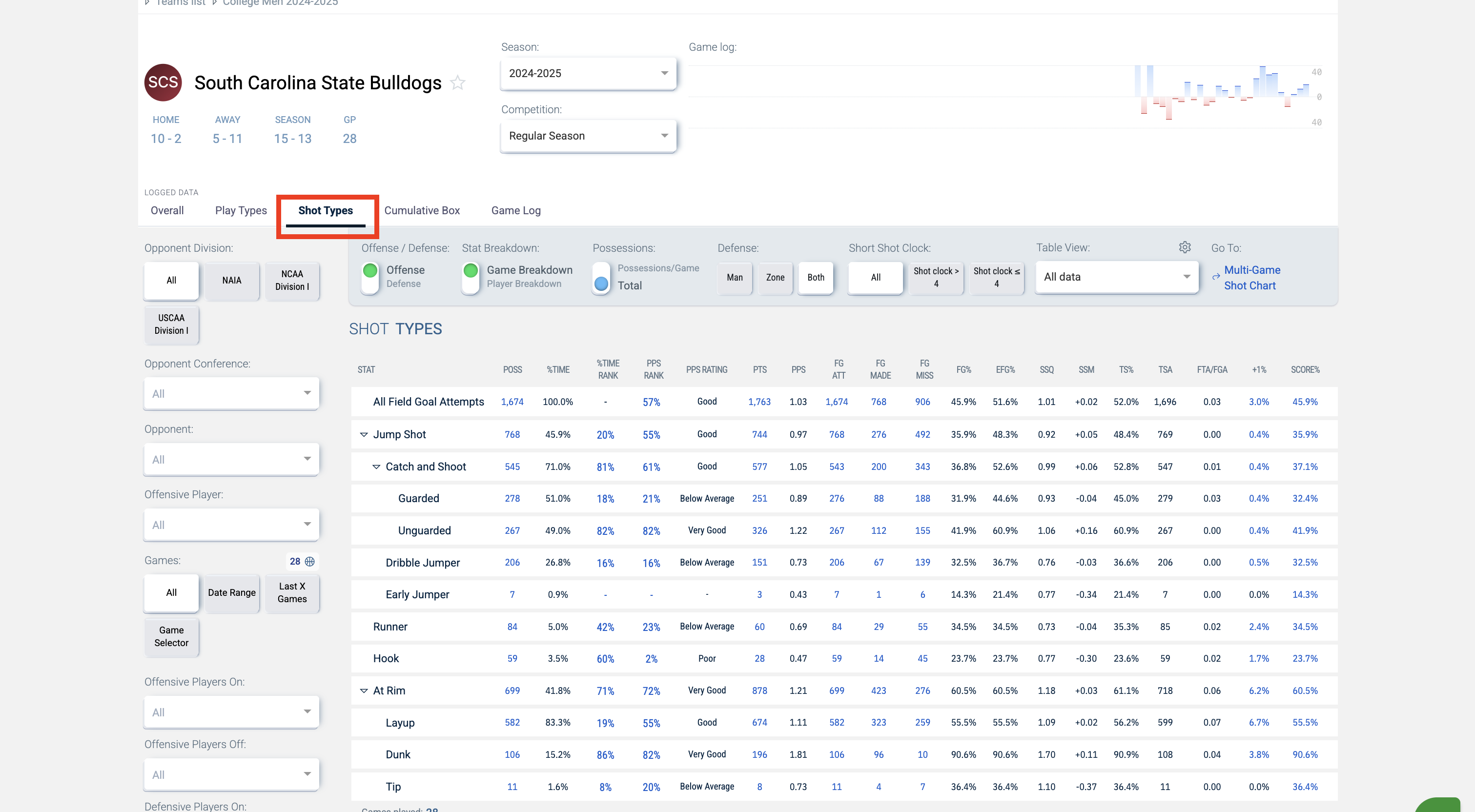The width and height of the screenshot is (1475, 812).
Task: Open the Table View All data dropdown
Action: click(1117, 277)
